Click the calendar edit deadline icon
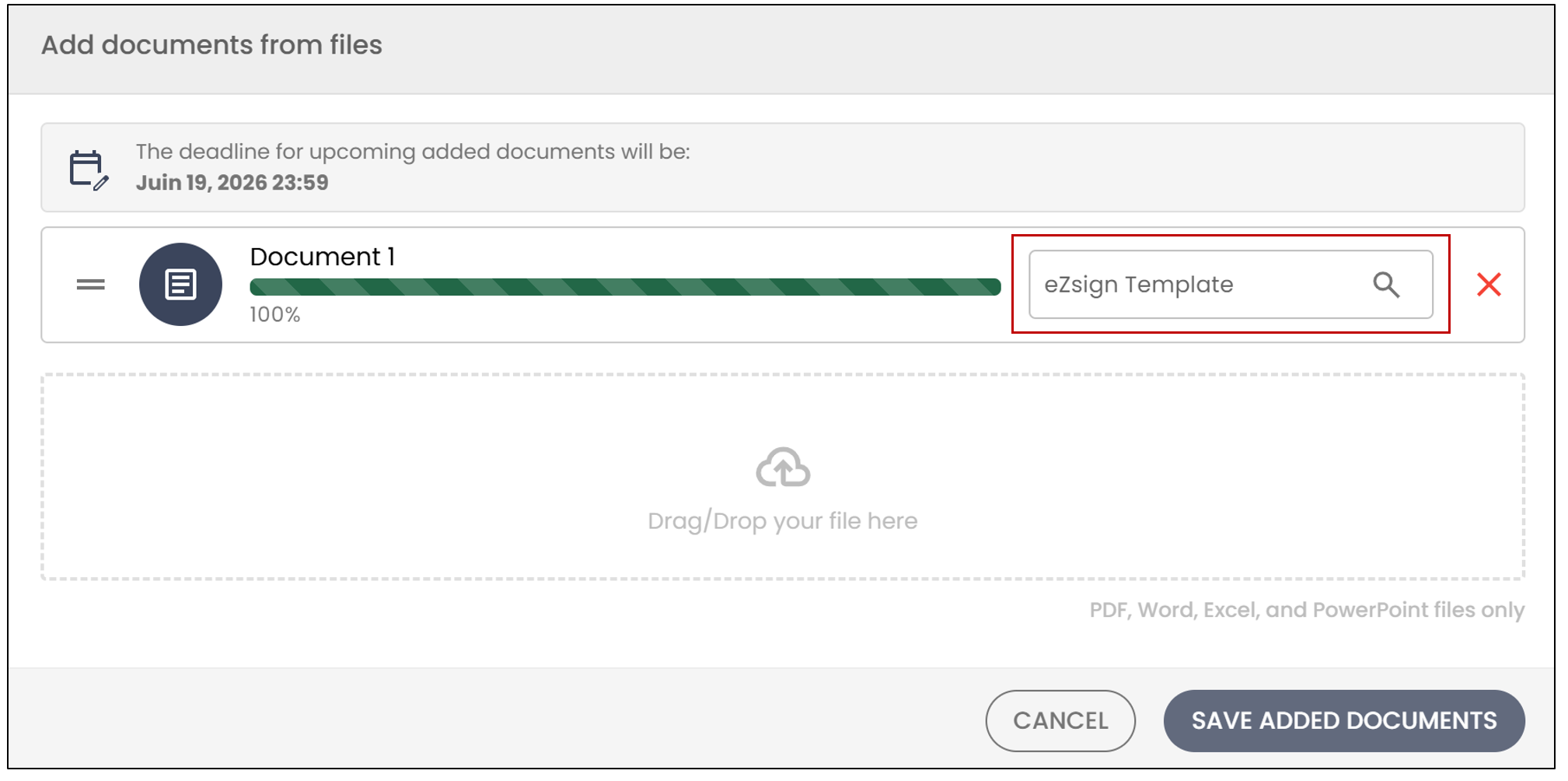Image resolution: width=1568 pixels, height=781 pixels. (89, 170)
